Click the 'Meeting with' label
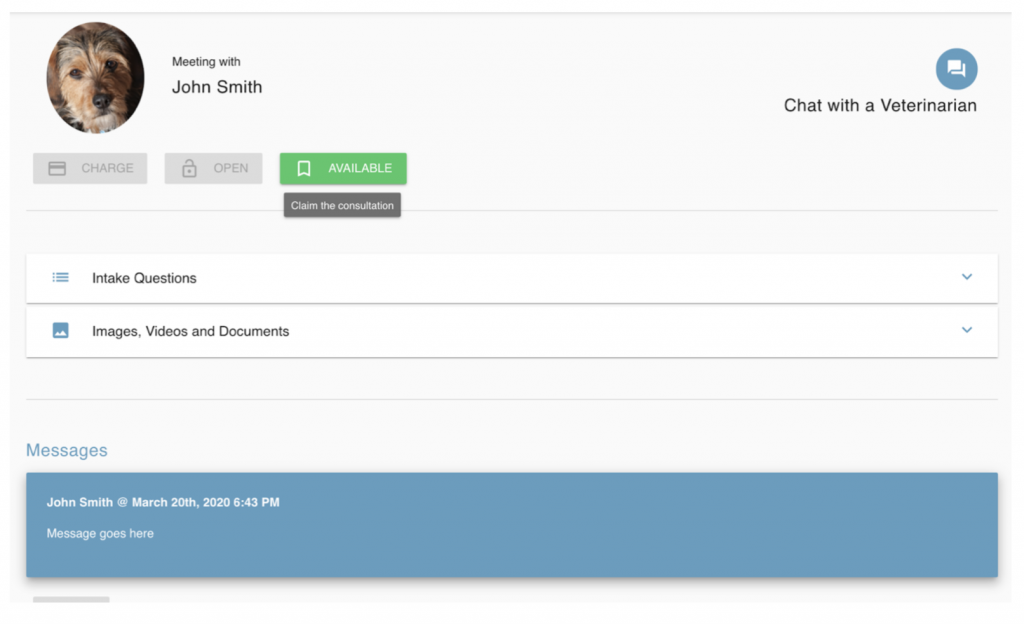 (206, 61)
